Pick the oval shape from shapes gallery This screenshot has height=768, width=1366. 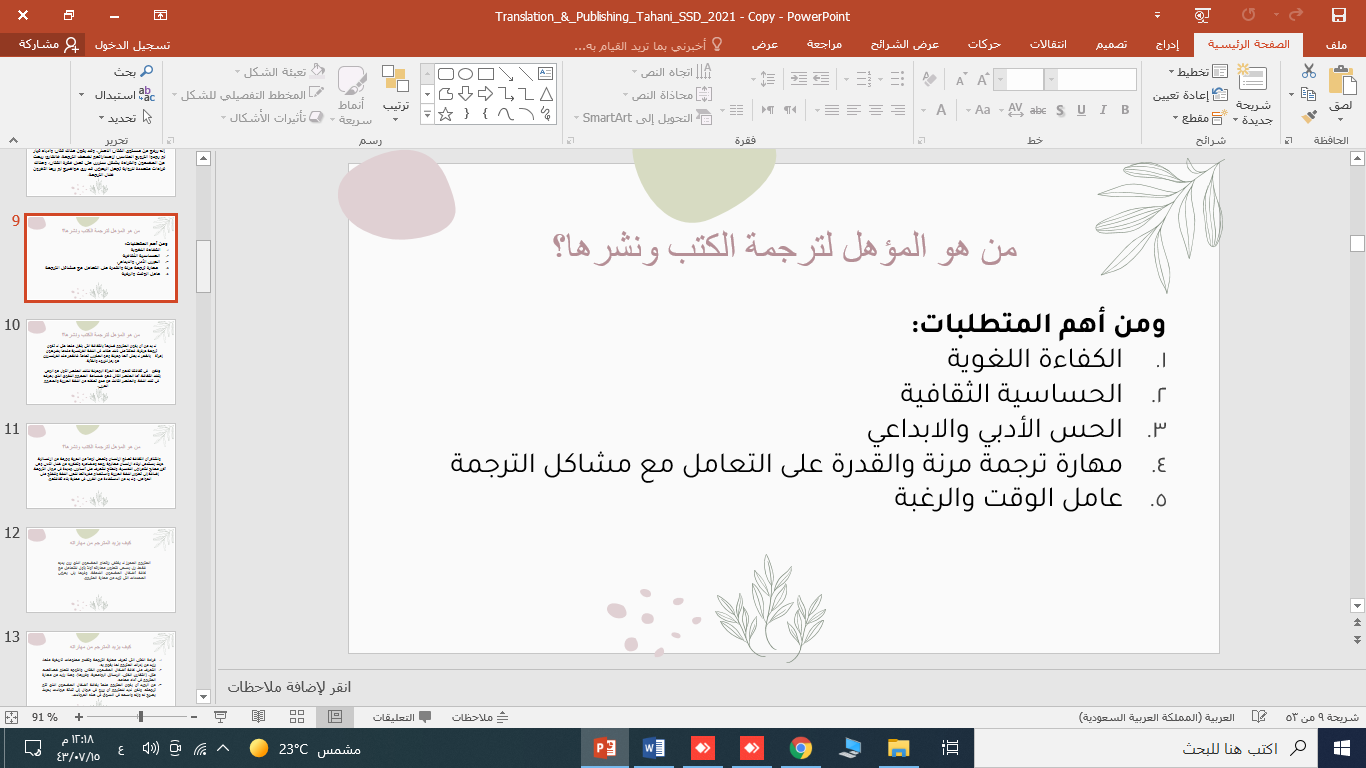(x=465, y=74)
